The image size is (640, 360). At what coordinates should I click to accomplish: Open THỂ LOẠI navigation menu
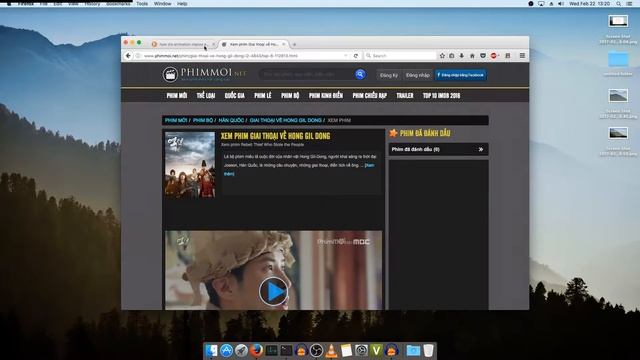click(206, 96)
